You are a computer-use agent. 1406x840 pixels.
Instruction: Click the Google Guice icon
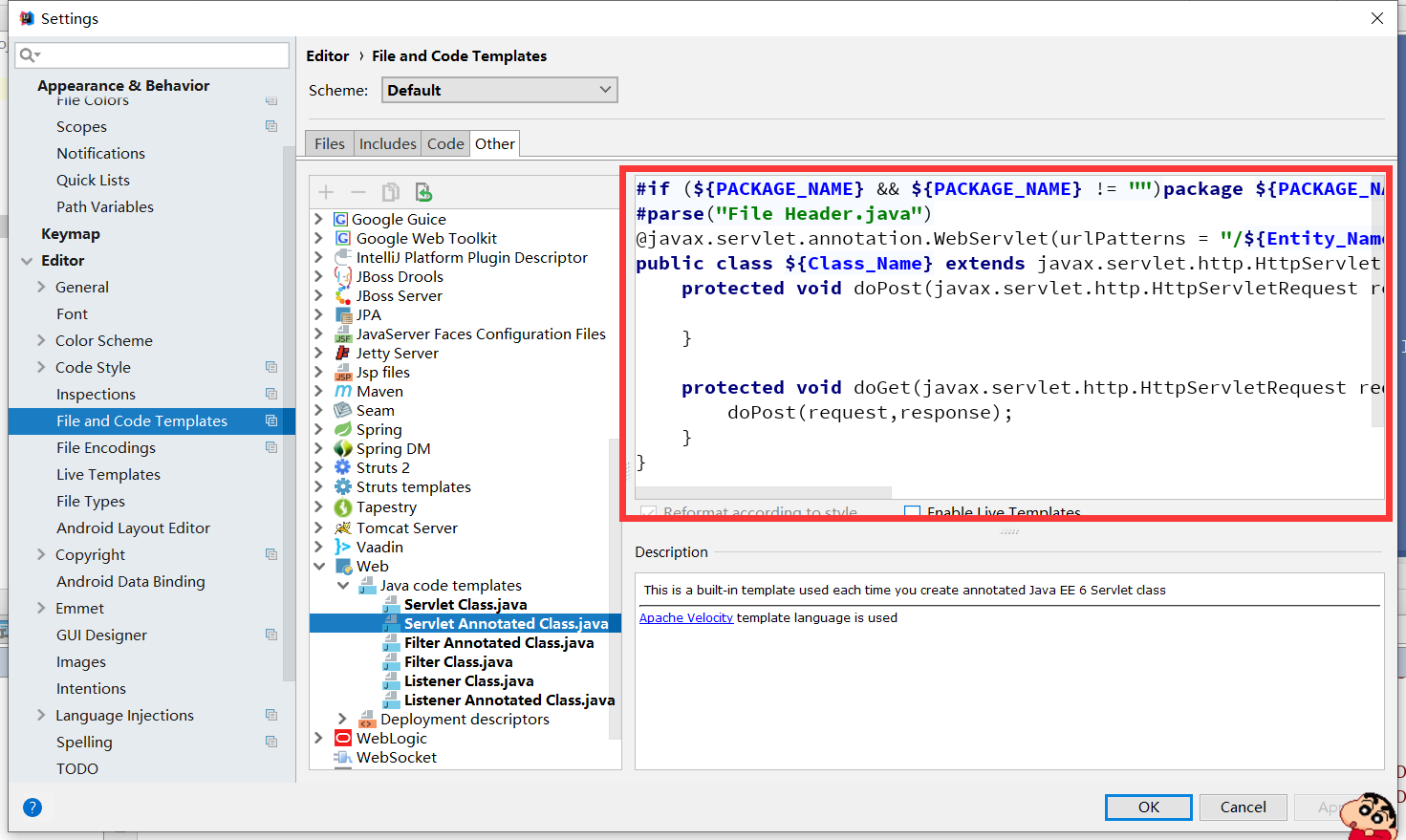pos(341,219)
